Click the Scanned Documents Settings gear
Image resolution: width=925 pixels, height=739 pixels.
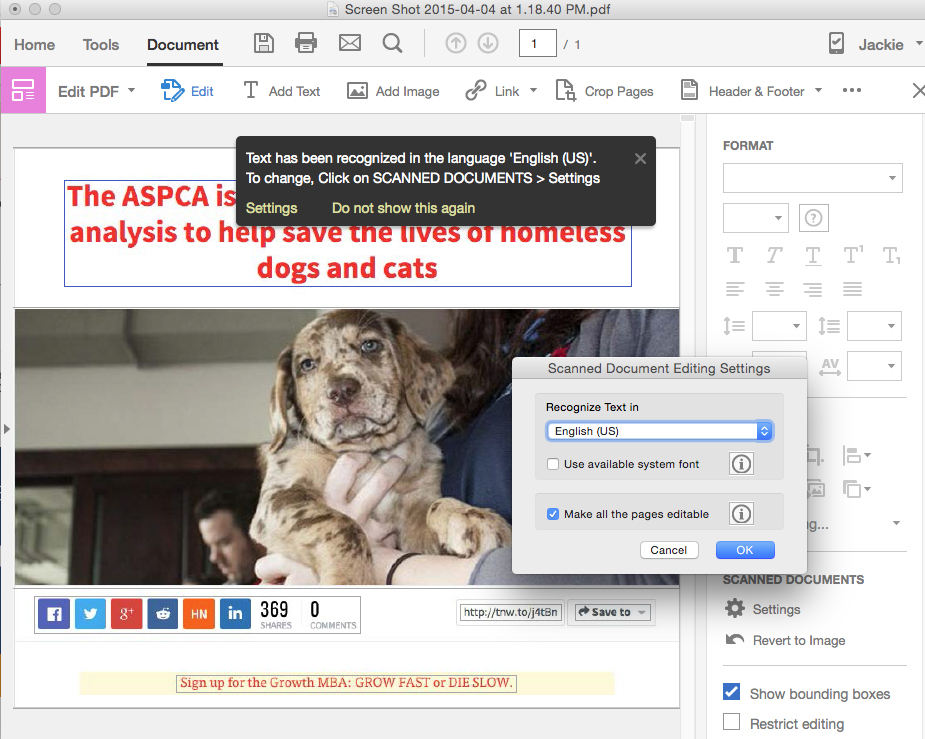tap(734, 608)
